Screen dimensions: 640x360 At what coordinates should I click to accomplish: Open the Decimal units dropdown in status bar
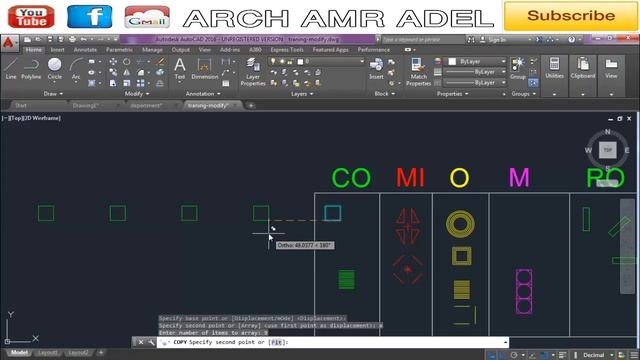click(x=598, y=355)
